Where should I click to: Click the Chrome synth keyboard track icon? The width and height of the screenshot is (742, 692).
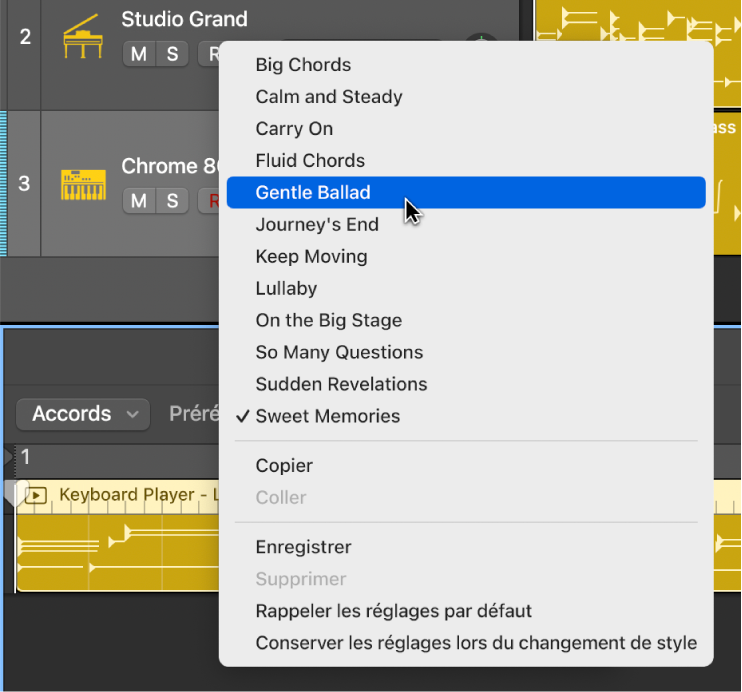[83, 184]
